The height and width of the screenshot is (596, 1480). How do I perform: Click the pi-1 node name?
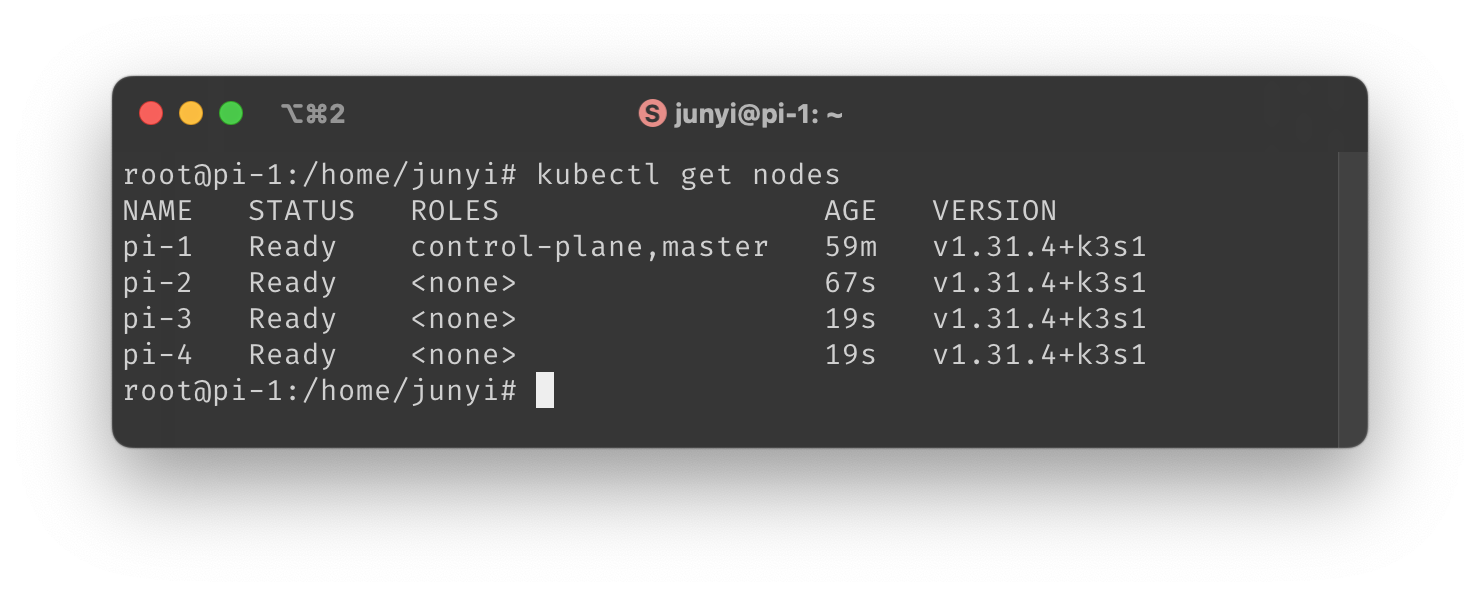[157, 247]
